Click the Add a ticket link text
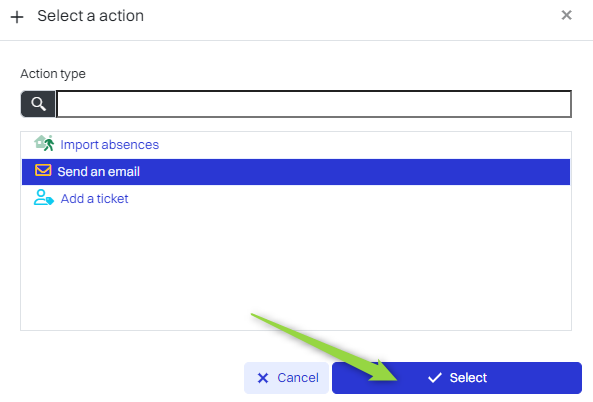This screenshot has width=593, height=402. [95, 199]
